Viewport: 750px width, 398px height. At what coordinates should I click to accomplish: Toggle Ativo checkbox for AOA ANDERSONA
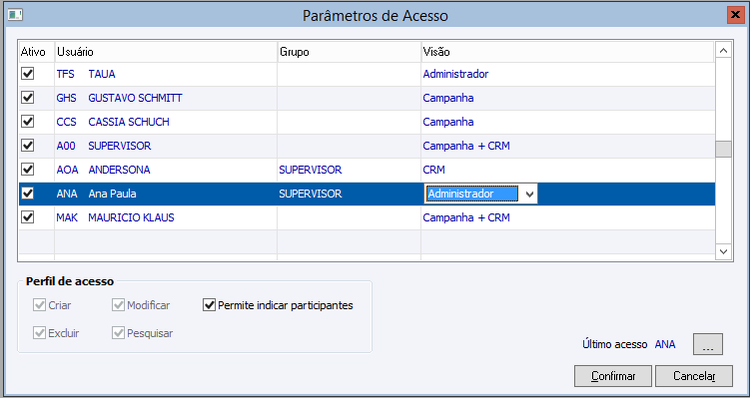pyautogui.click(x=28, y=169)
